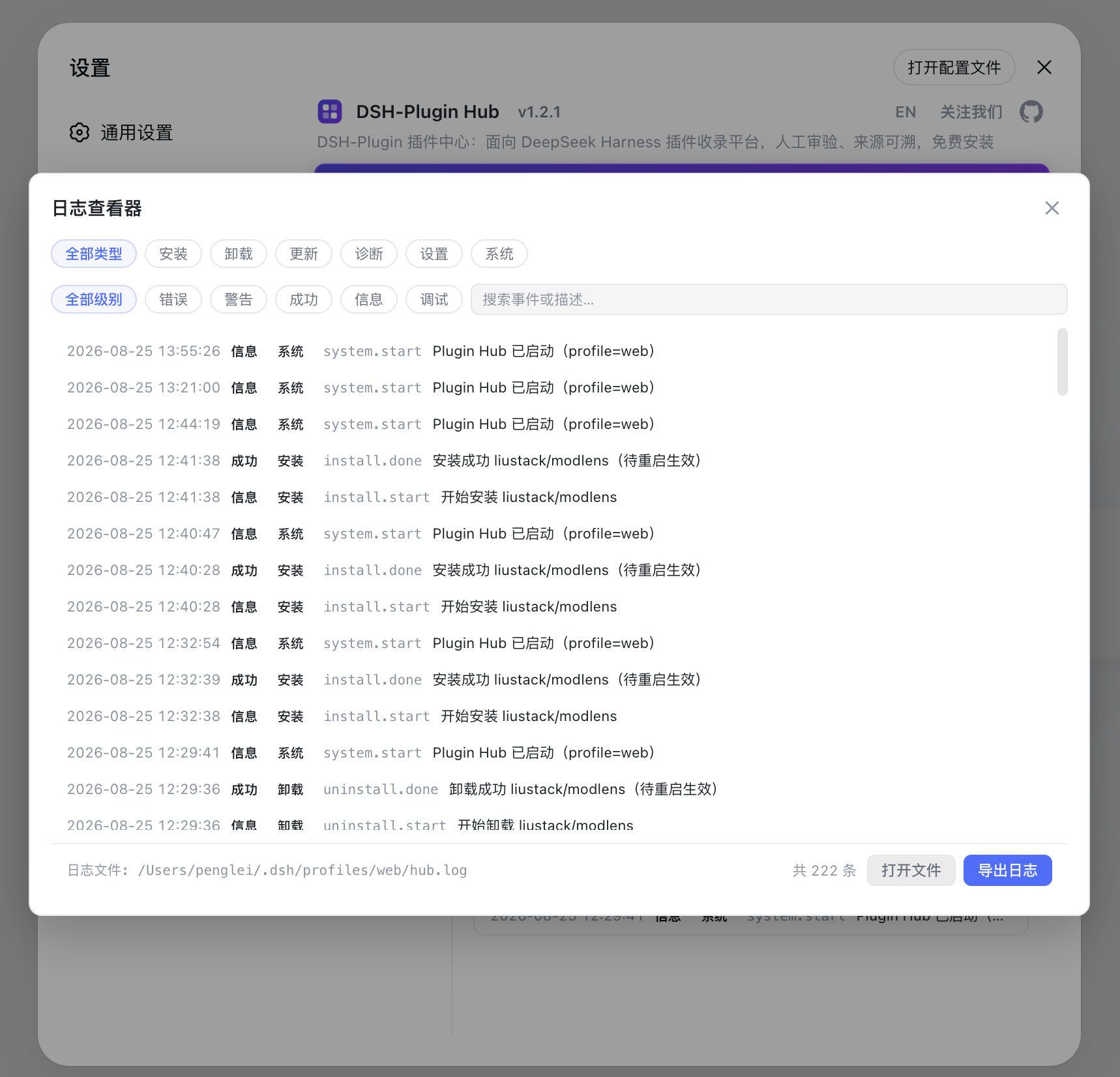Select the 12:29:41 system.start log entry
This screenshot has width=1120, height=1077.
coord(553,753)
